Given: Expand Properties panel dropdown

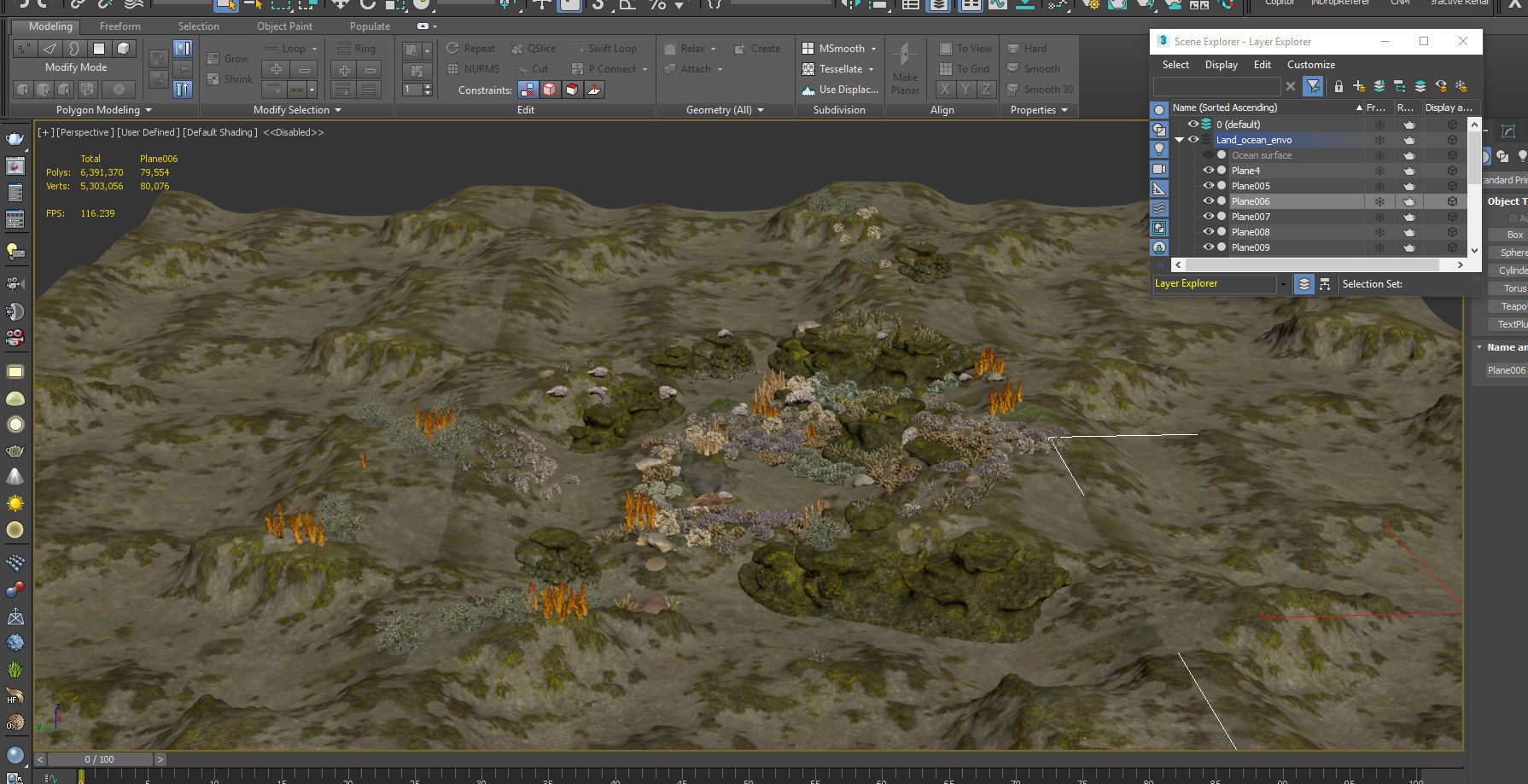Looking at the screenshot, I should [x=1064, y=110].
